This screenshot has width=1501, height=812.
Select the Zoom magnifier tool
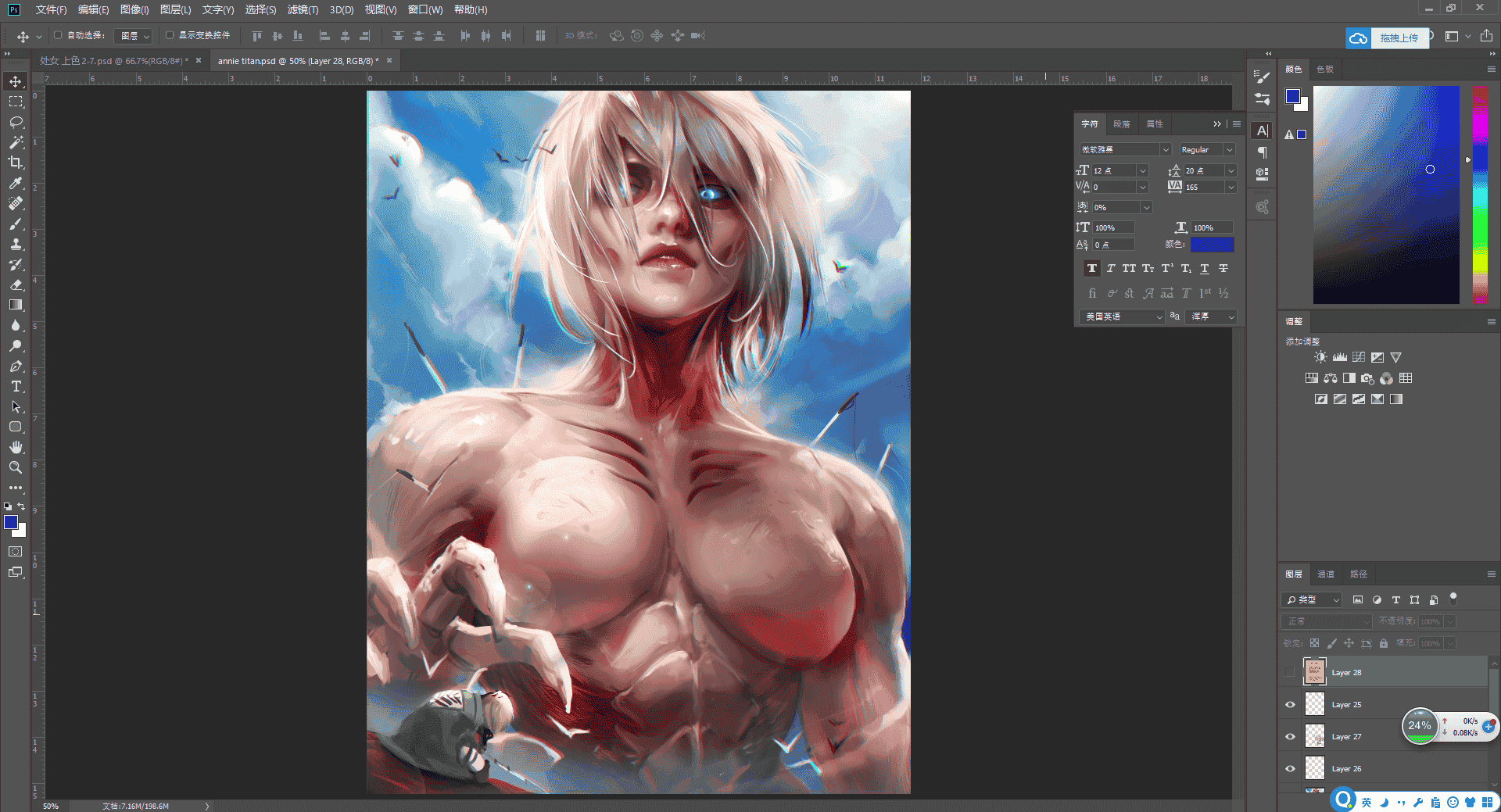(16, 467)
